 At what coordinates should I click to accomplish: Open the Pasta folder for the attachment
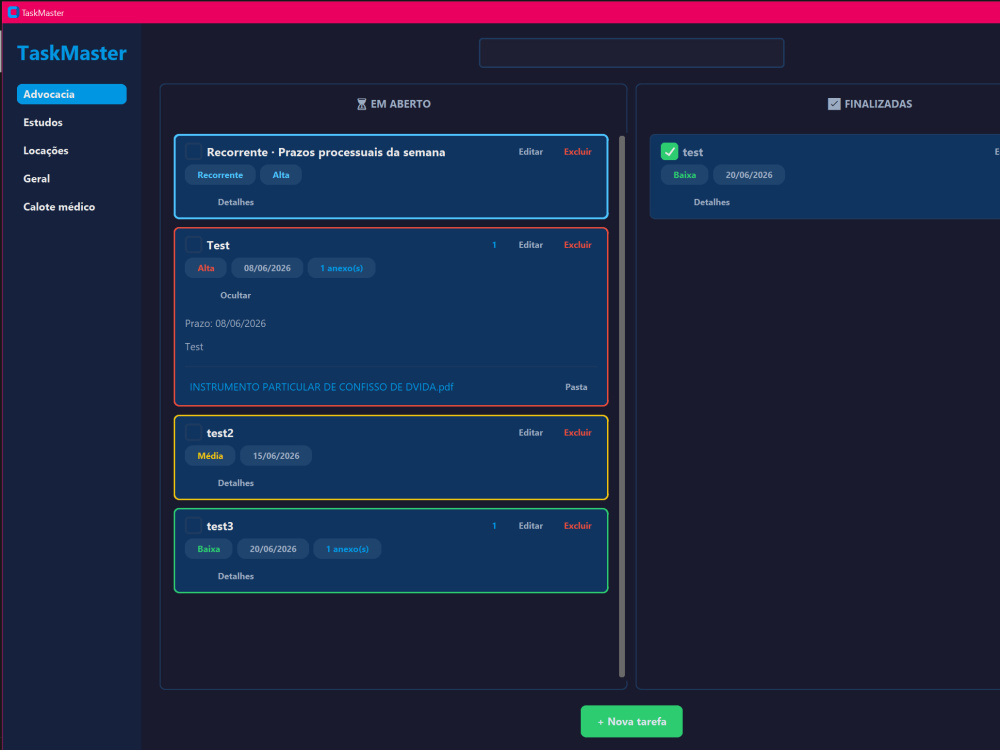pyautogui.click(x=576, y=387)
